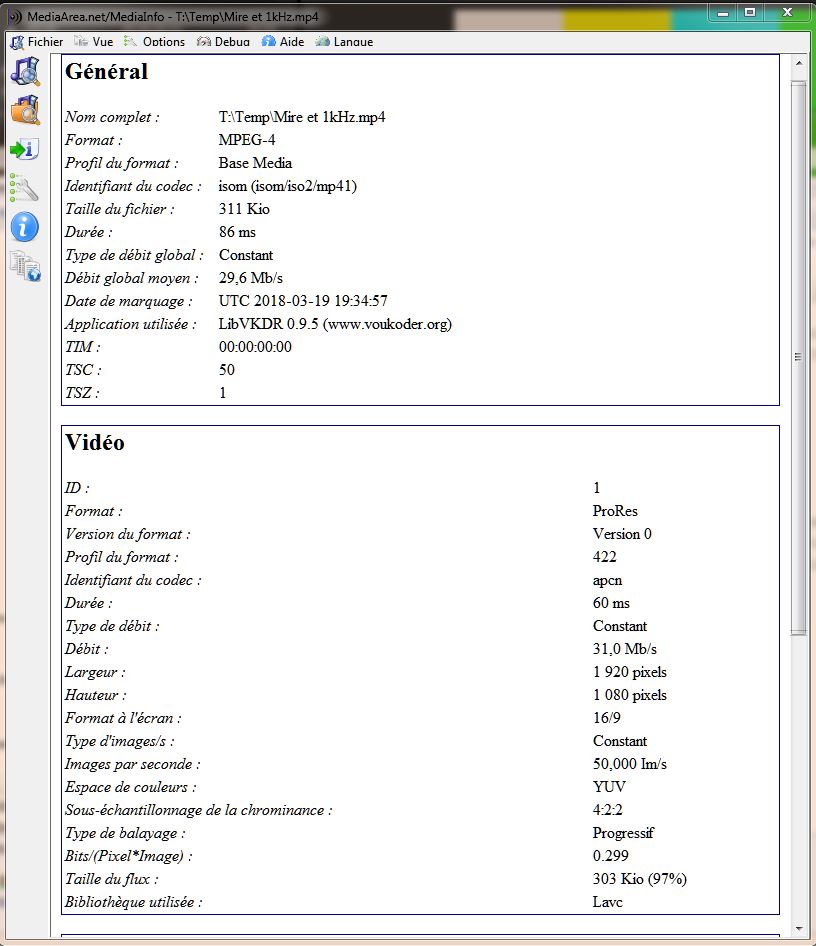Open the Vue menu

tap(94, 42)
